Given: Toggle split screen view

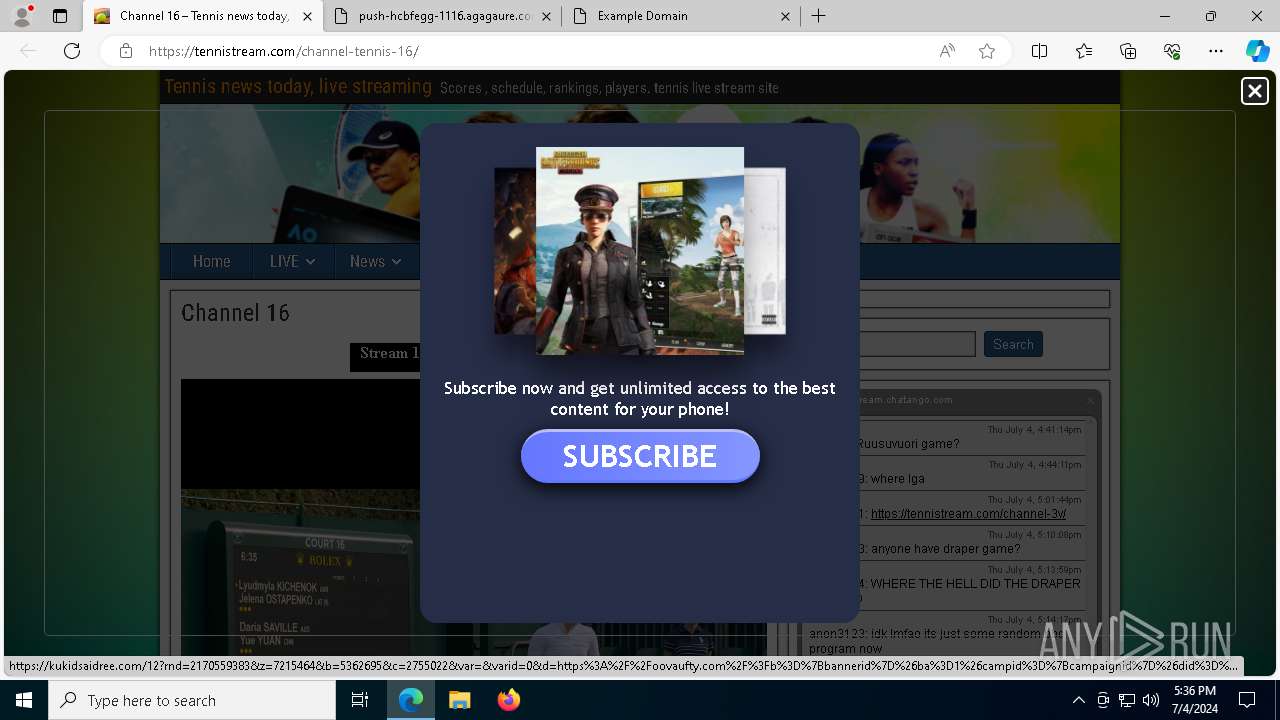Looking at the screenshot, I should pos(1039,51).
